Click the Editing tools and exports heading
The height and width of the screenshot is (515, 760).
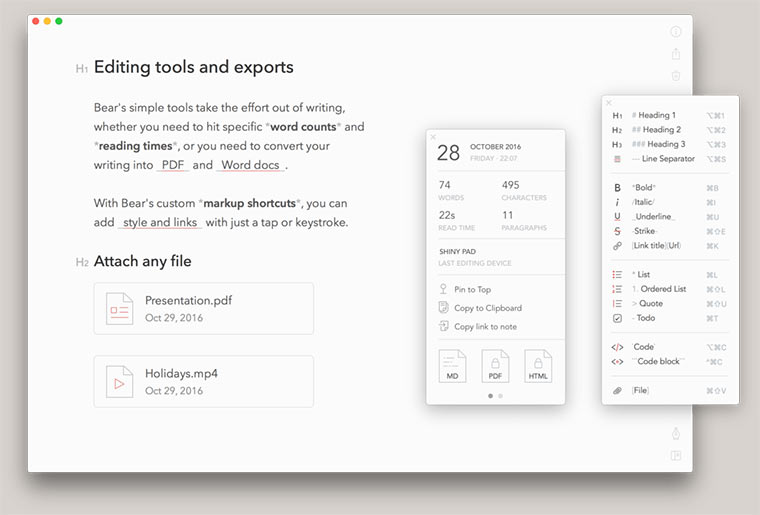point(193,67)
